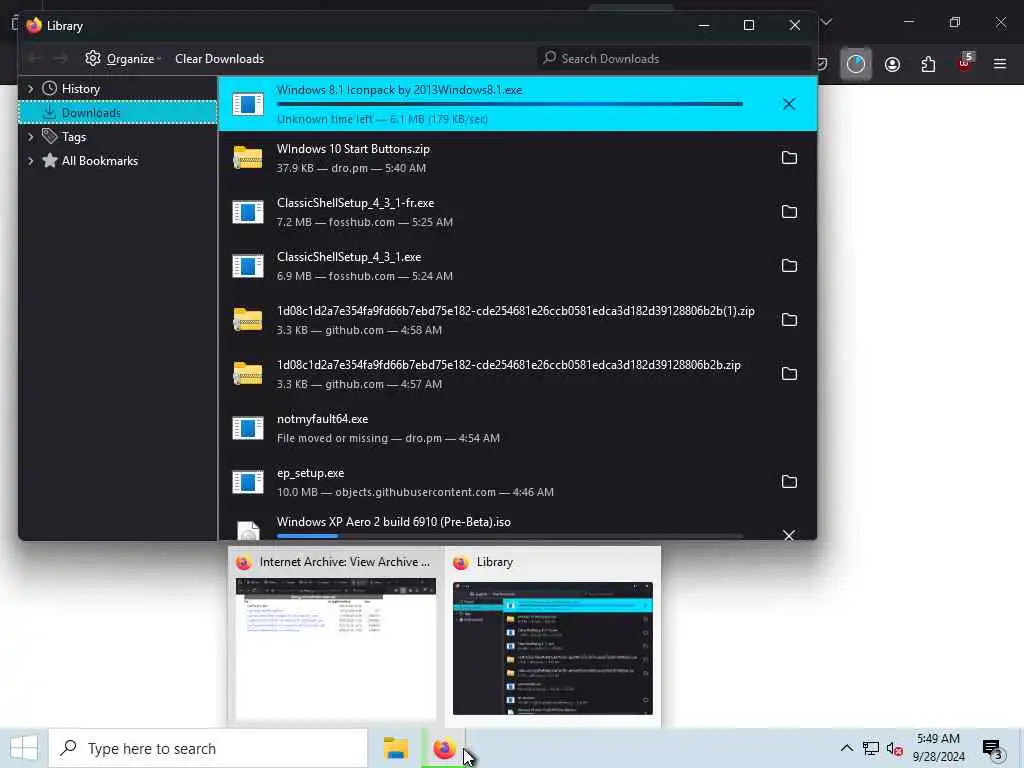Image resolution: width=1024 pixels, height=768 pixels.
Task: Click the muted volume tray icon
Action: pos(894,748)
